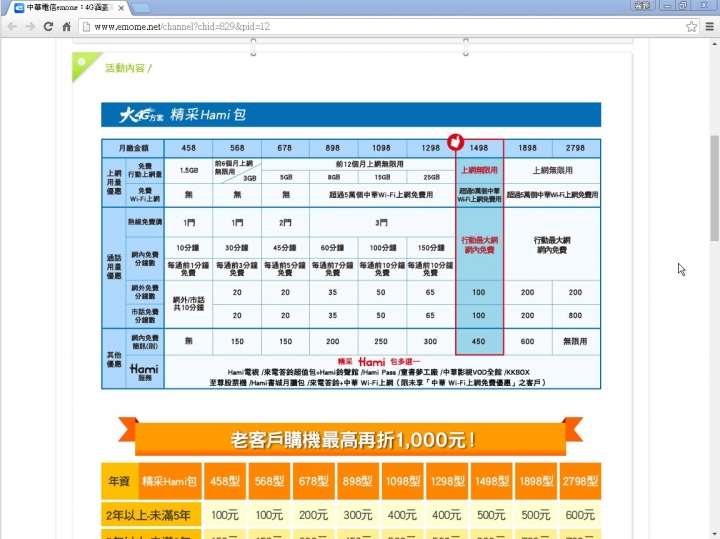Click the 450 SMS cell
Image resolution: width=720 pixels, height=539 pixels.
coord(479,342)
